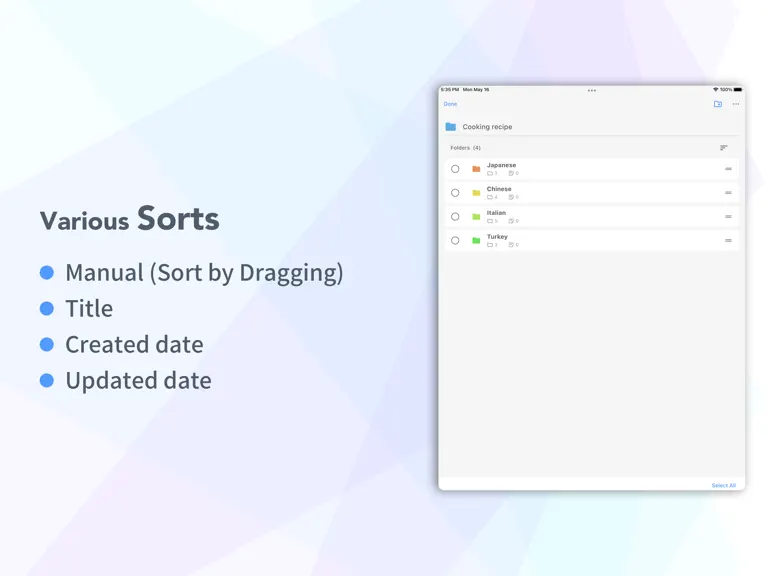Open the three-dot more options menu
Image resolution: width=768 pixels, height=576 pixels.
click(x=736, y=104)
